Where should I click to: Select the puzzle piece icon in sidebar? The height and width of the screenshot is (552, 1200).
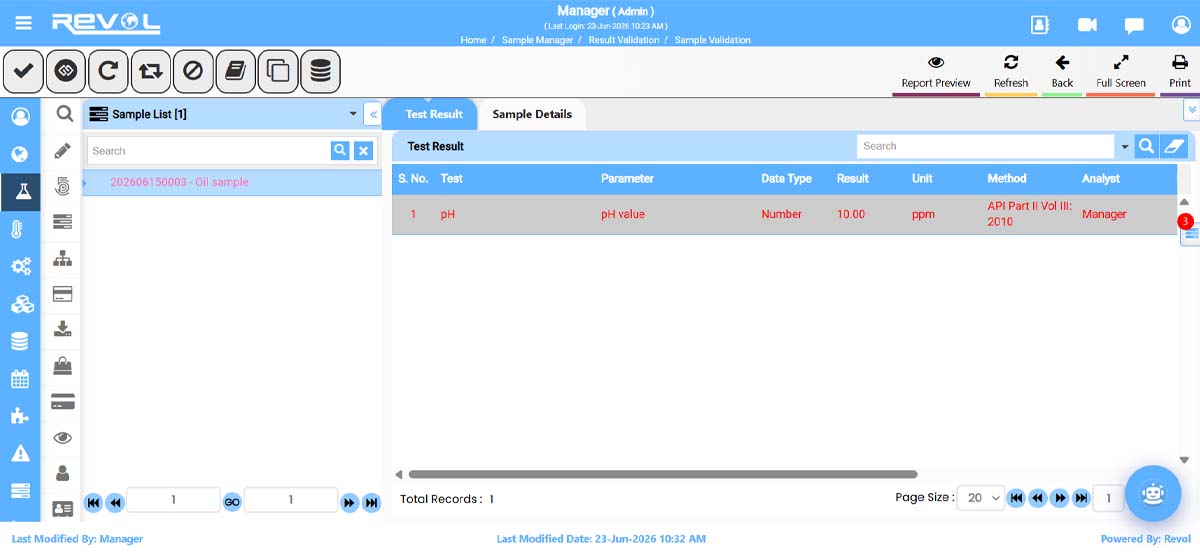[x=20, y=416]
